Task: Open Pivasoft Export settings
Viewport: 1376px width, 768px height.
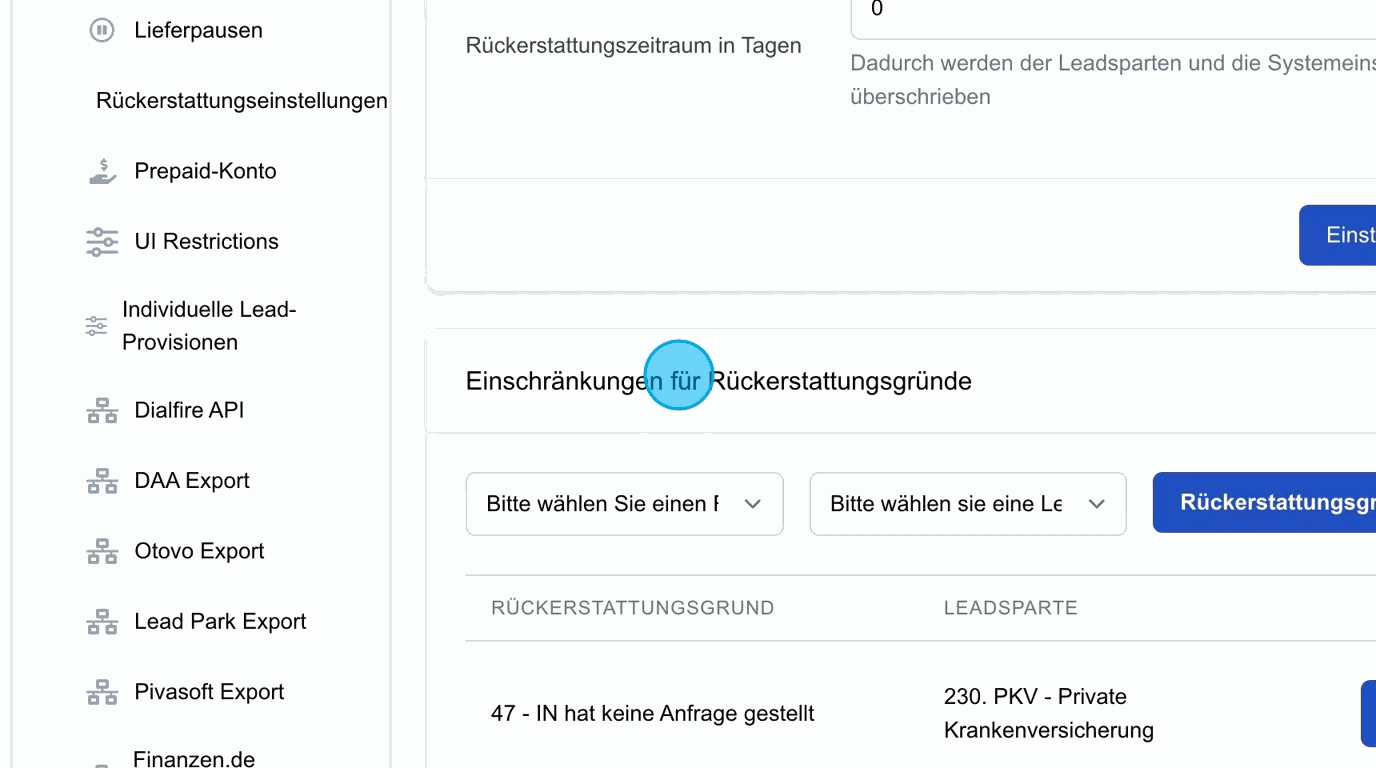Action: [x=210, y=692]
